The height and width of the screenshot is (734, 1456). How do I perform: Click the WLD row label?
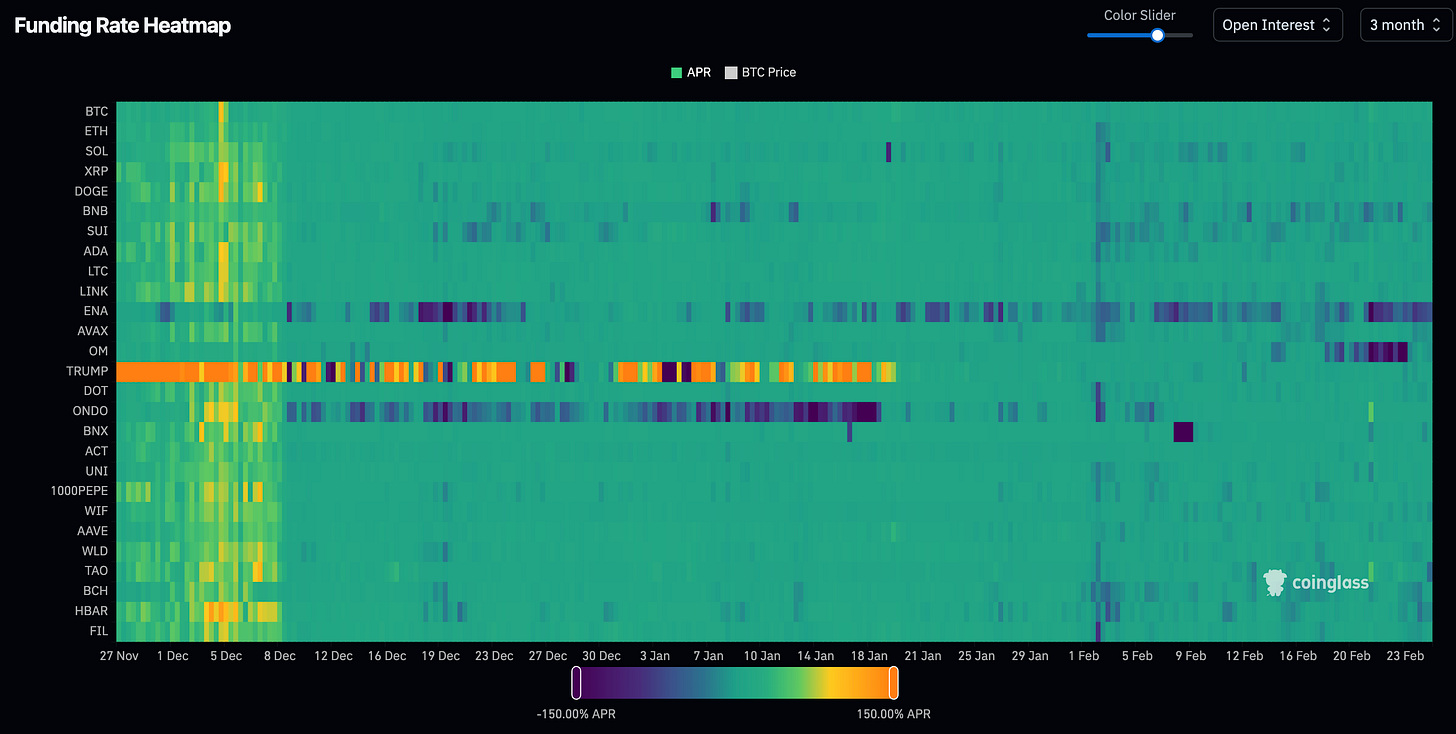pyautogui.click(x=95, y=551)
